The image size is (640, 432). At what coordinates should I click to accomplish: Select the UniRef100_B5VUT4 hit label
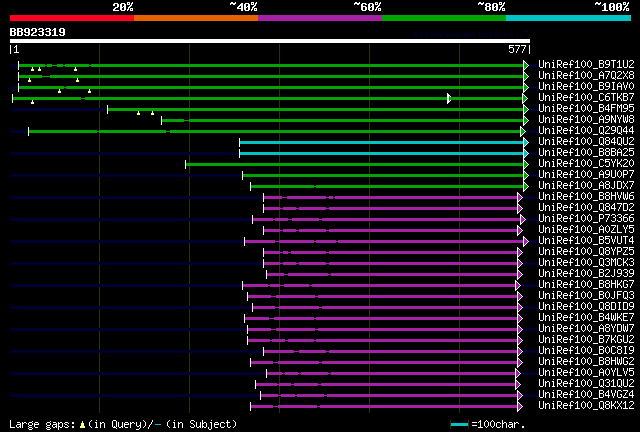click(586, 240)
